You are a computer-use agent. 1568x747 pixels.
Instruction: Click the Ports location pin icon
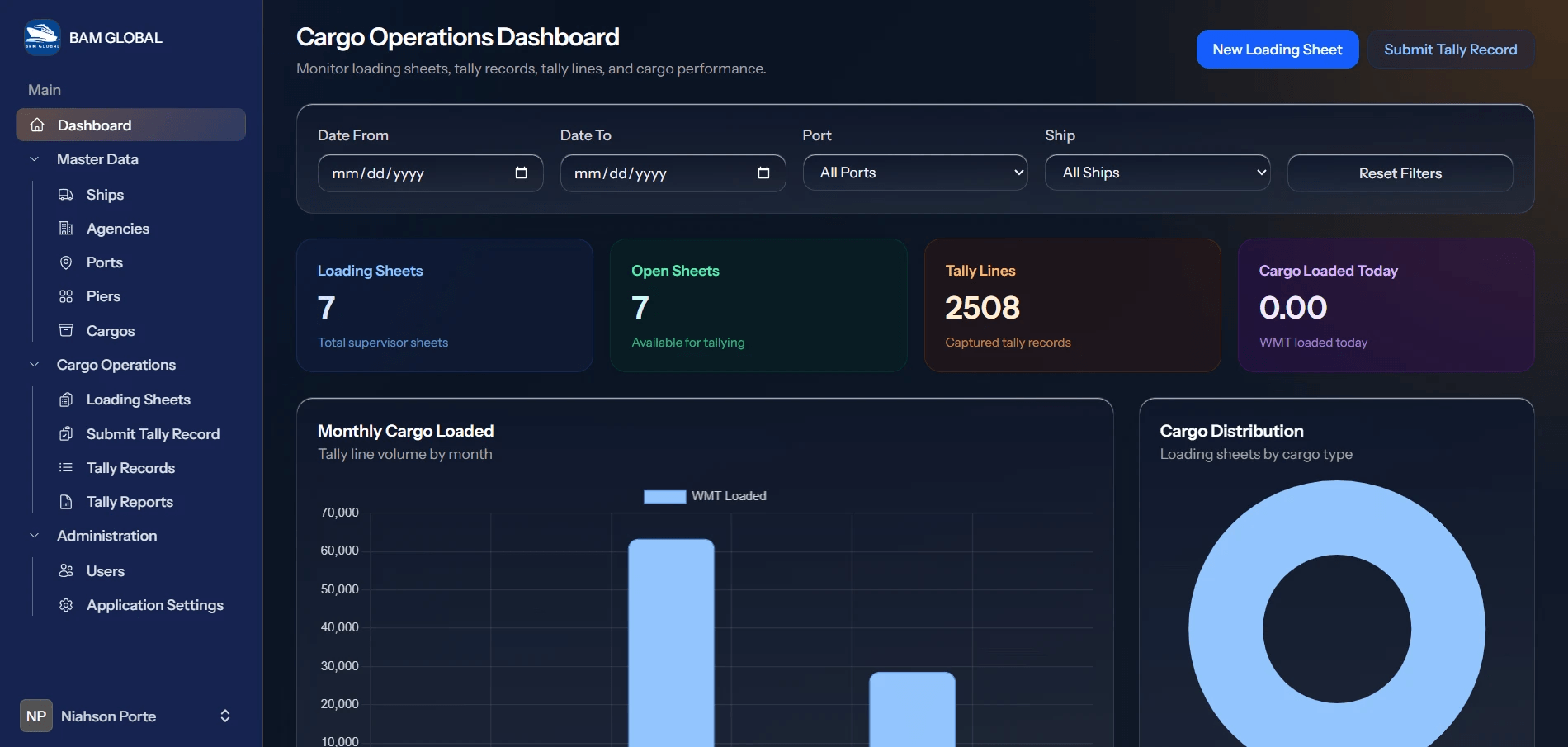pos(66,262)
